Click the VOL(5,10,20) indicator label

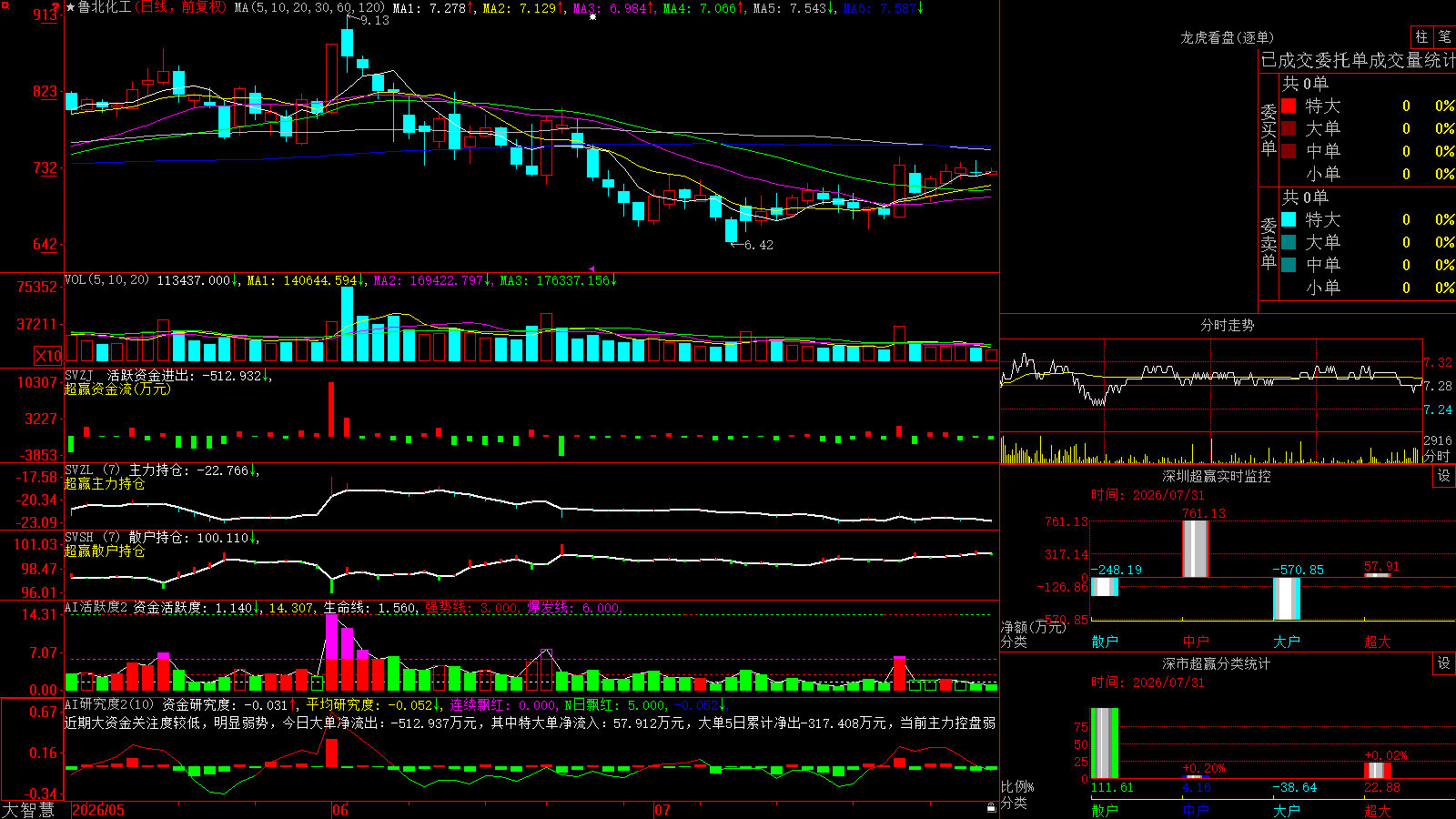click(107, 280)
